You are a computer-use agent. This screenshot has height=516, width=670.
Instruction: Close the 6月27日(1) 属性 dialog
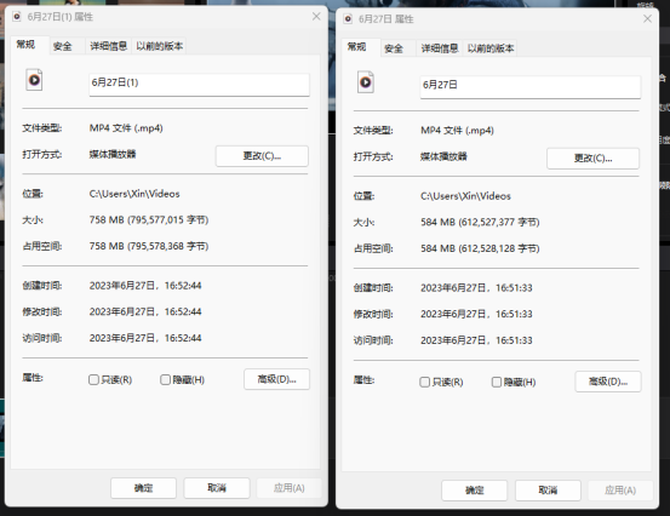(316, 16)
